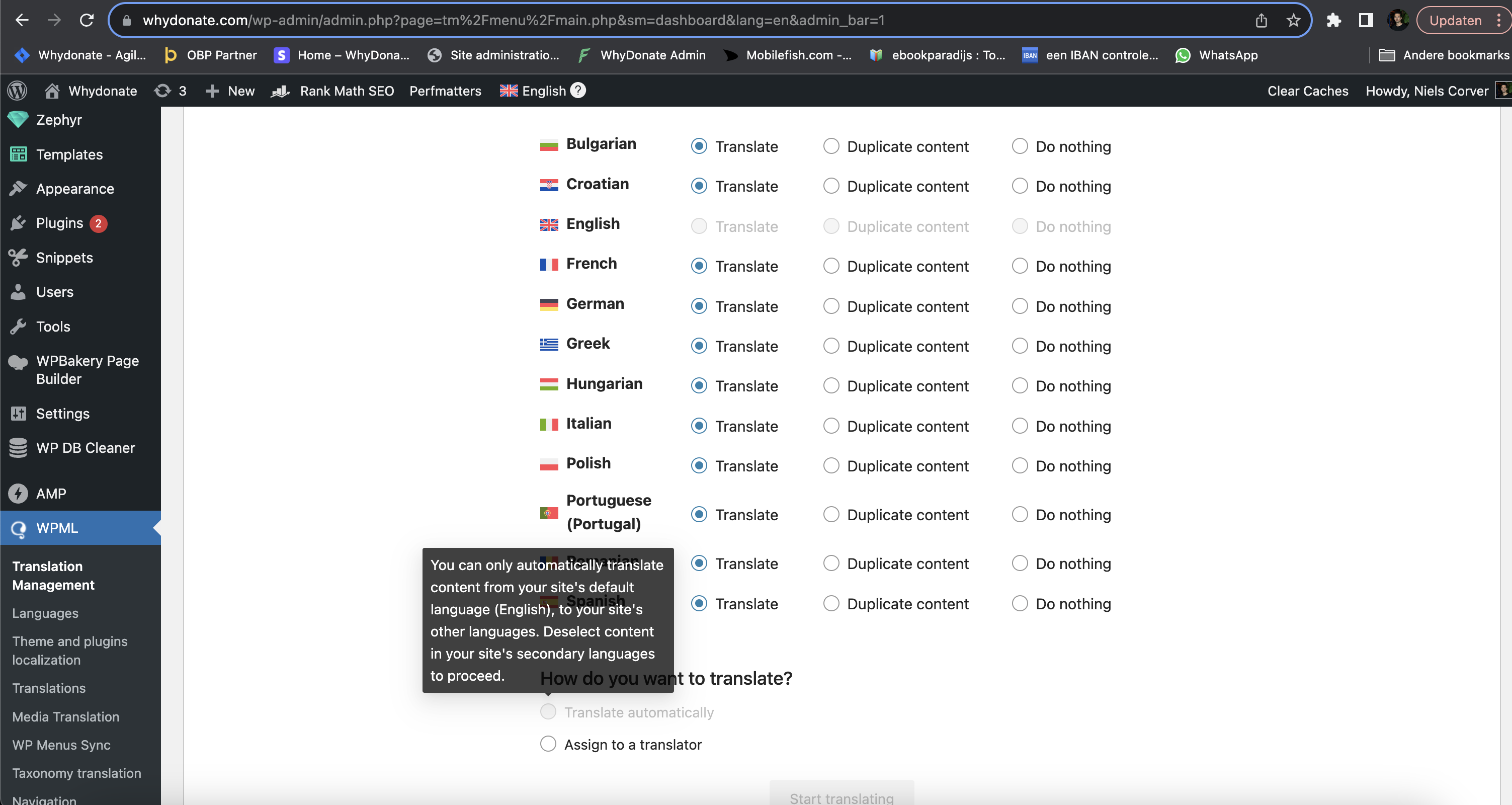Open the een IBAN controle bookmark
Screen dimensions: 1512x805
coord(1090,55)
